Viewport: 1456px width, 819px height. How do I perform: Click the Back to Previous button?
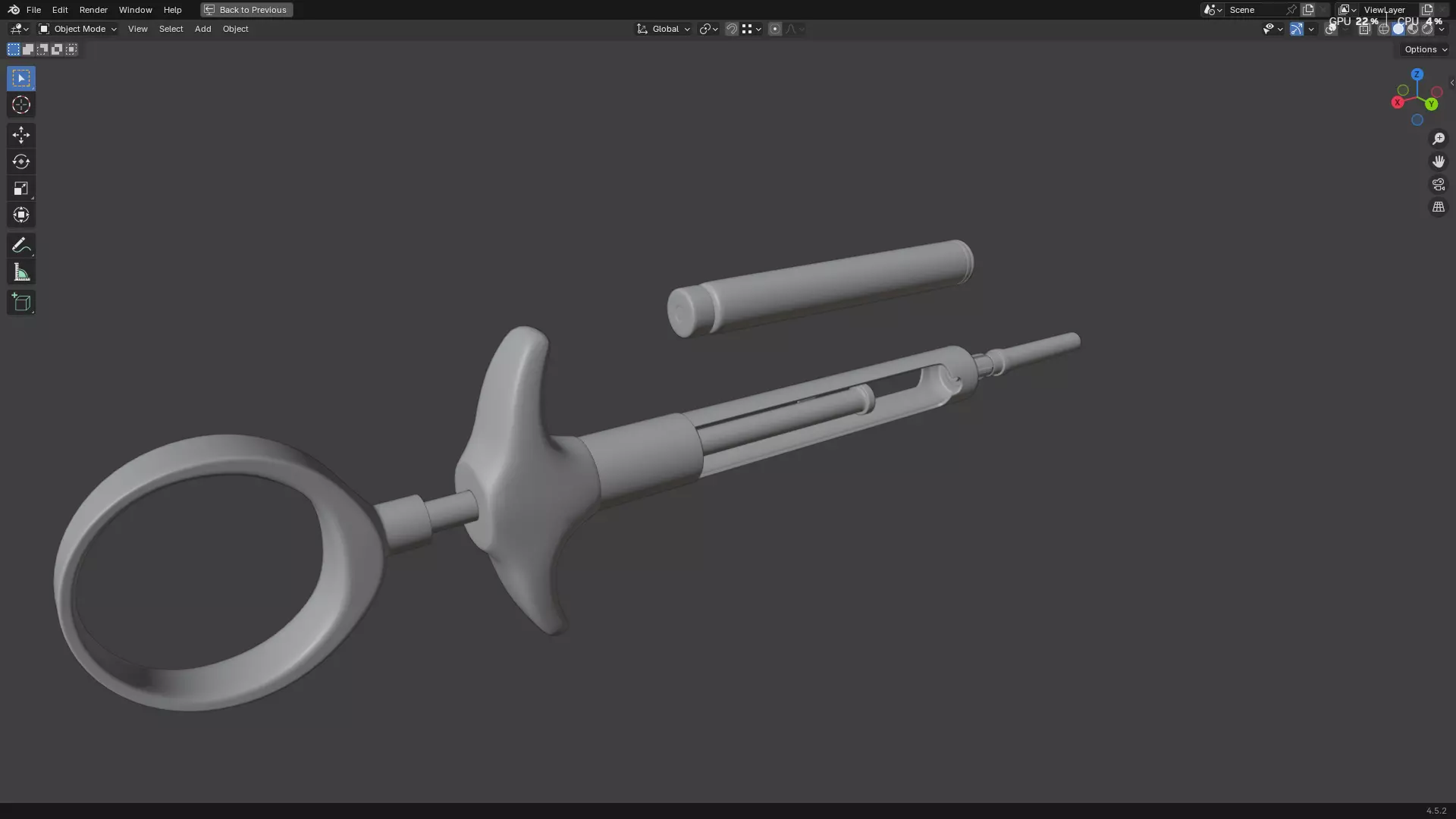[246, 10]
